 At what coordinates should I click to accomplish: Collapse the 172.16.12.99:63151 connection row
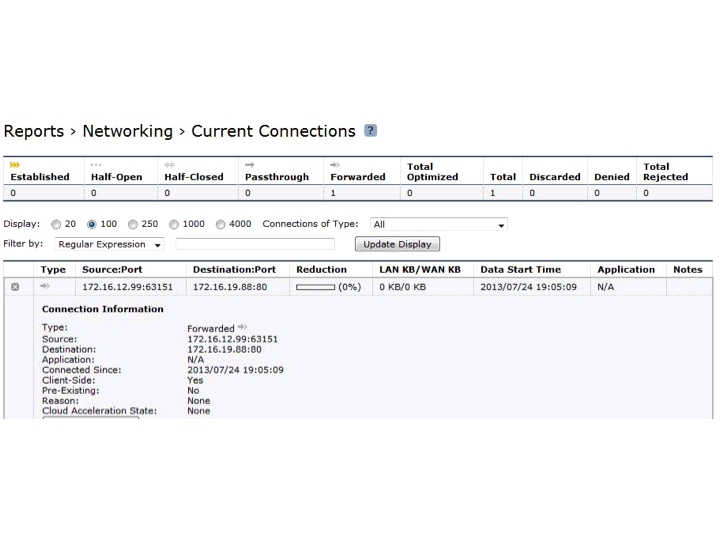pyautogui.click(x=15, y=287)
